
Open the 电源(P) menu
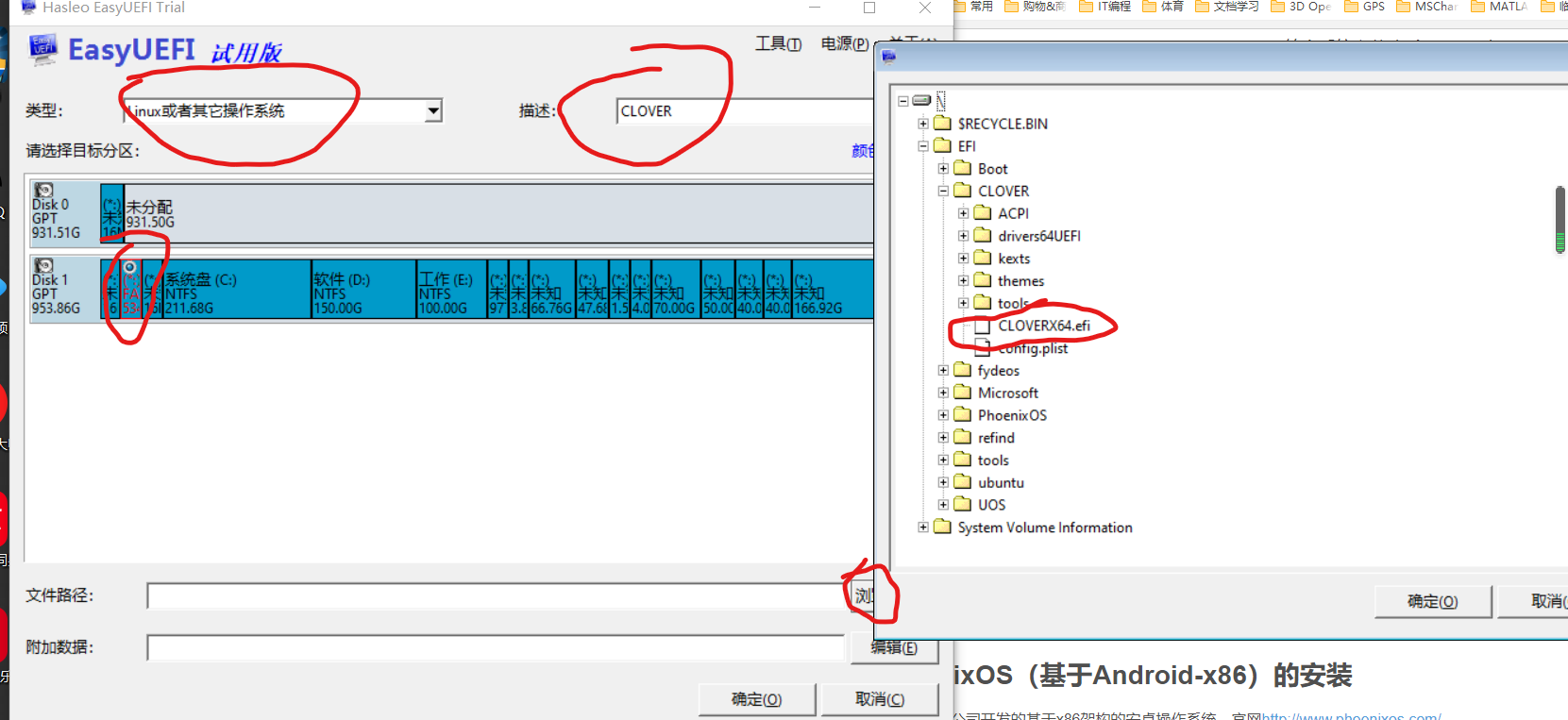click(x=845, y=44)
